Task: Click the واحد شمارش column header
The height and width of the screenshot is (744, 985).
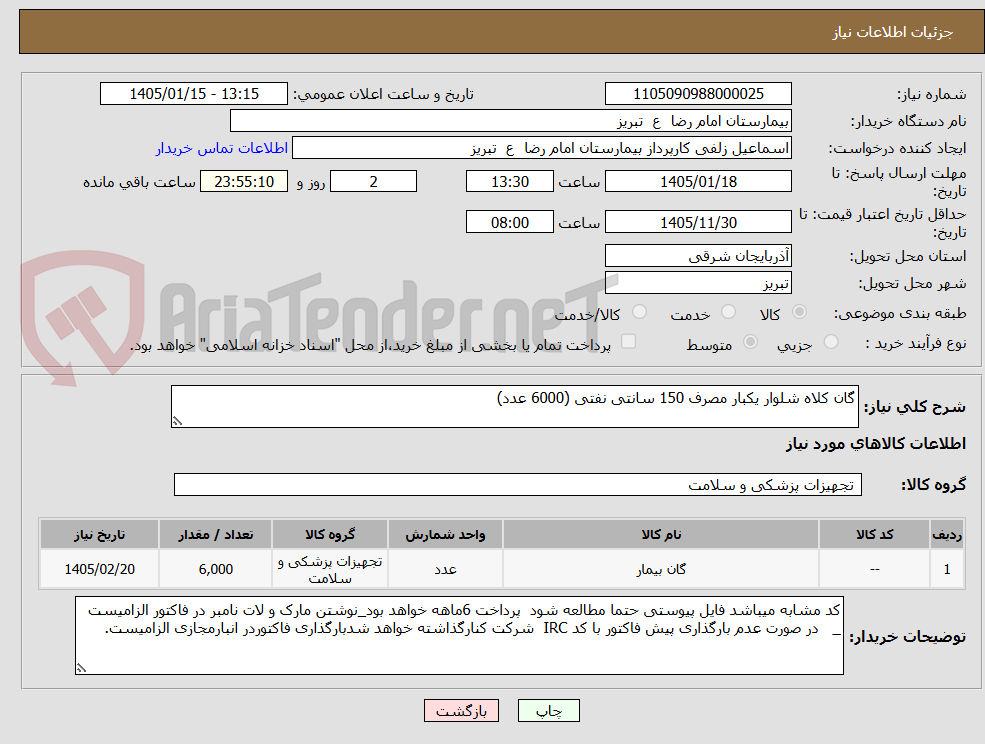Action: 445,535
